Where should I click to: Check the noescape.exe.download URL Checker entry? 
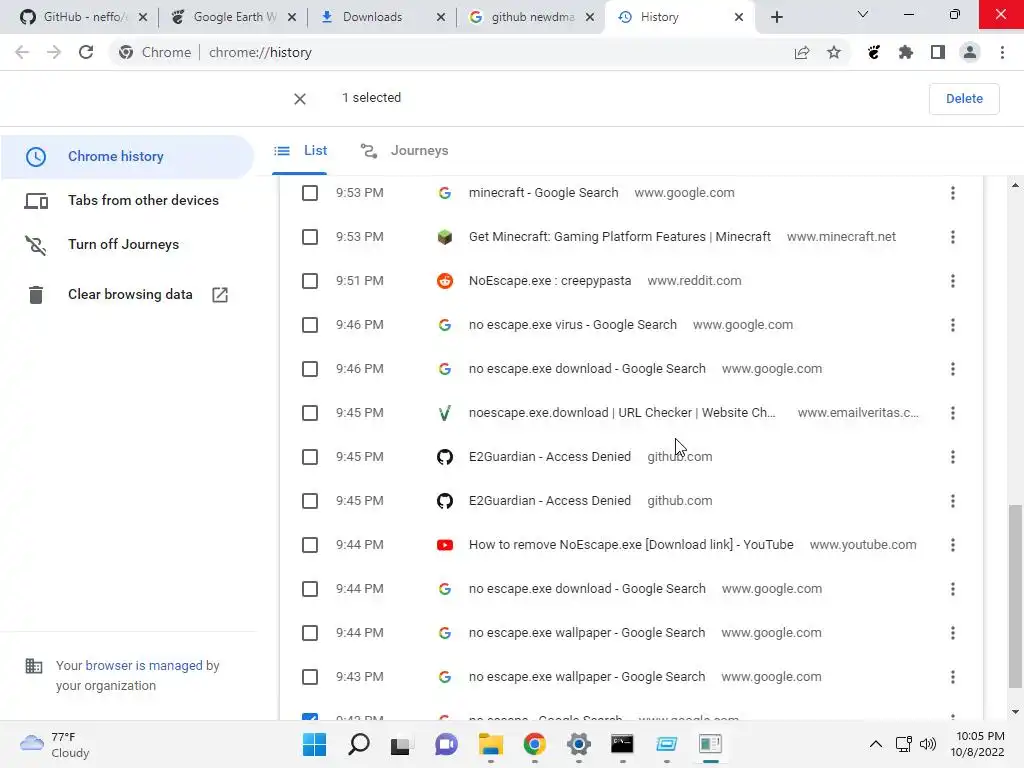pos(310,413)
